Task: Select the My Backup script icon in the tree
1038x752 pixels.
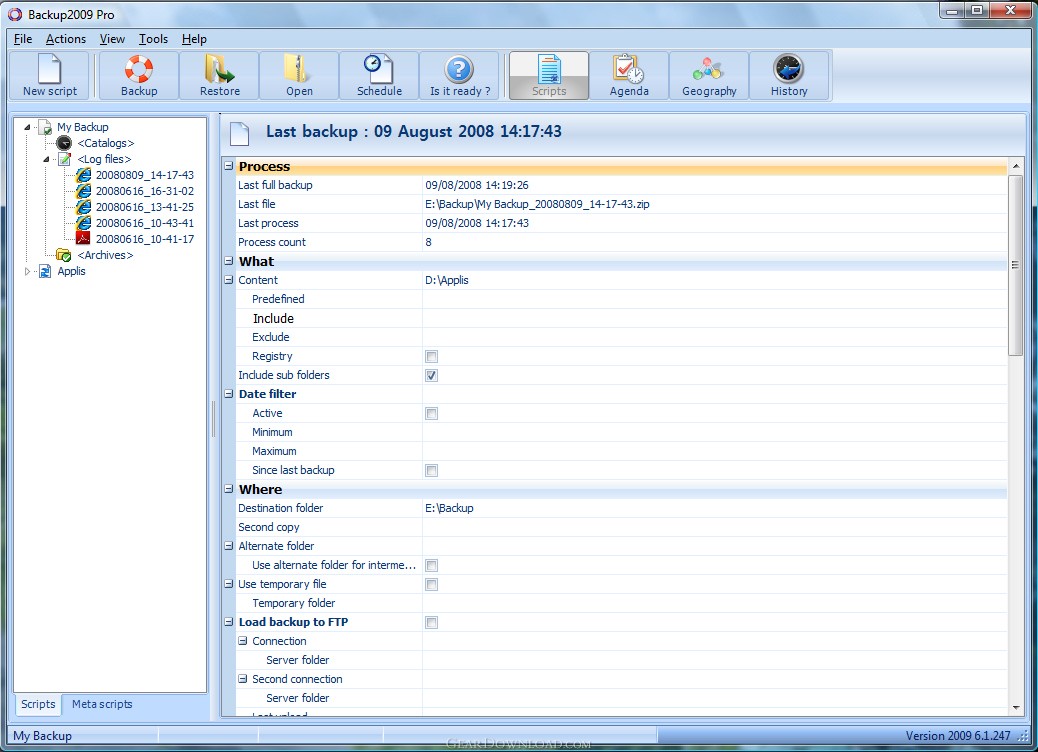Action: coord(45,127)
